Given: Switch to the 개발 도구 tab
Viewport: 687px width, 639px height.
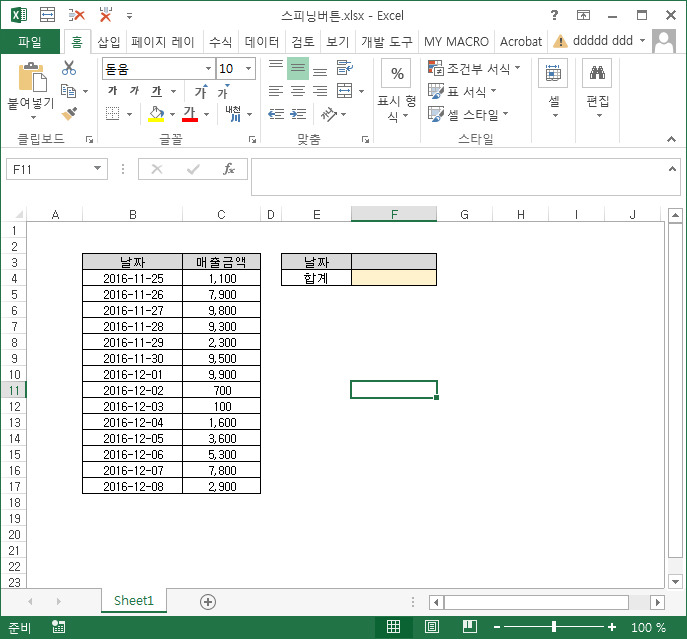Looking at the screenshot, I should click(x=386, y=42).
